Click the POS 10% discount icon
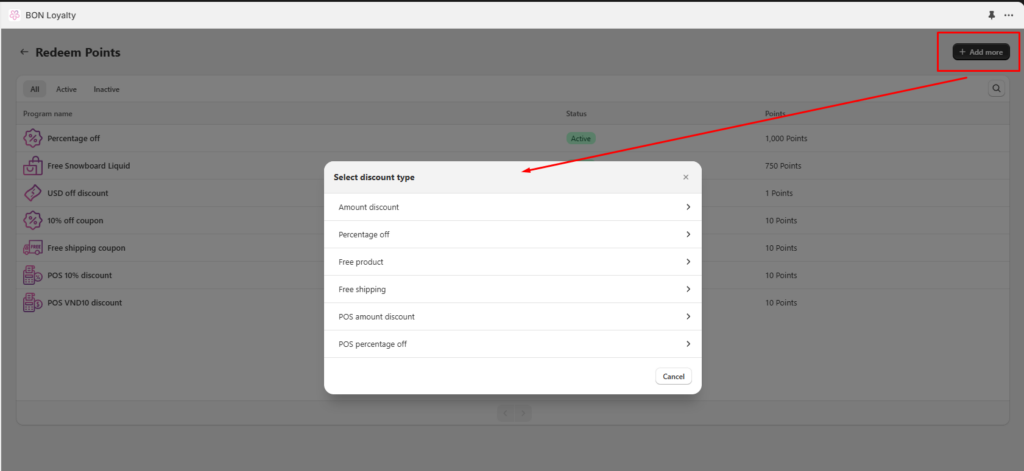Image resolution: width=1024 pixels, height=471 pixels. (32, 275)
